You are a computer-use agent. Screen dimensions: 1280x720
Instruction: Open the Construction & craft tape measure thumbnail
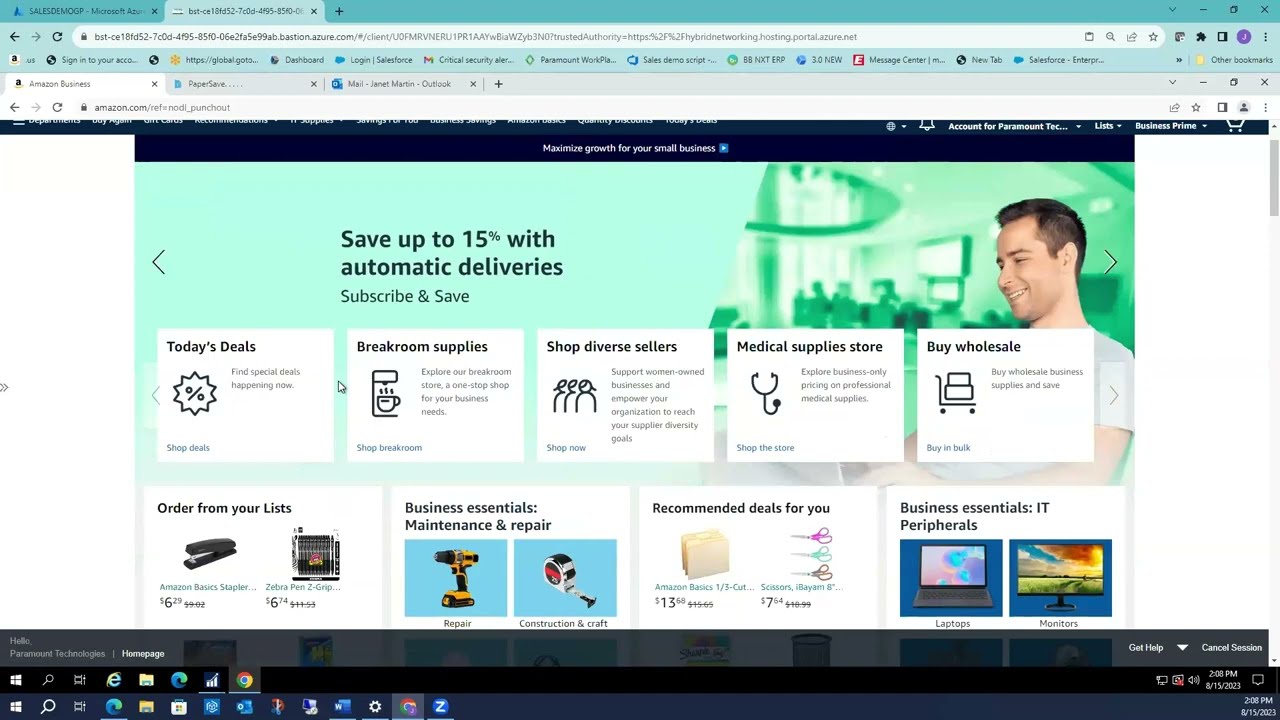tap(565, 578)
